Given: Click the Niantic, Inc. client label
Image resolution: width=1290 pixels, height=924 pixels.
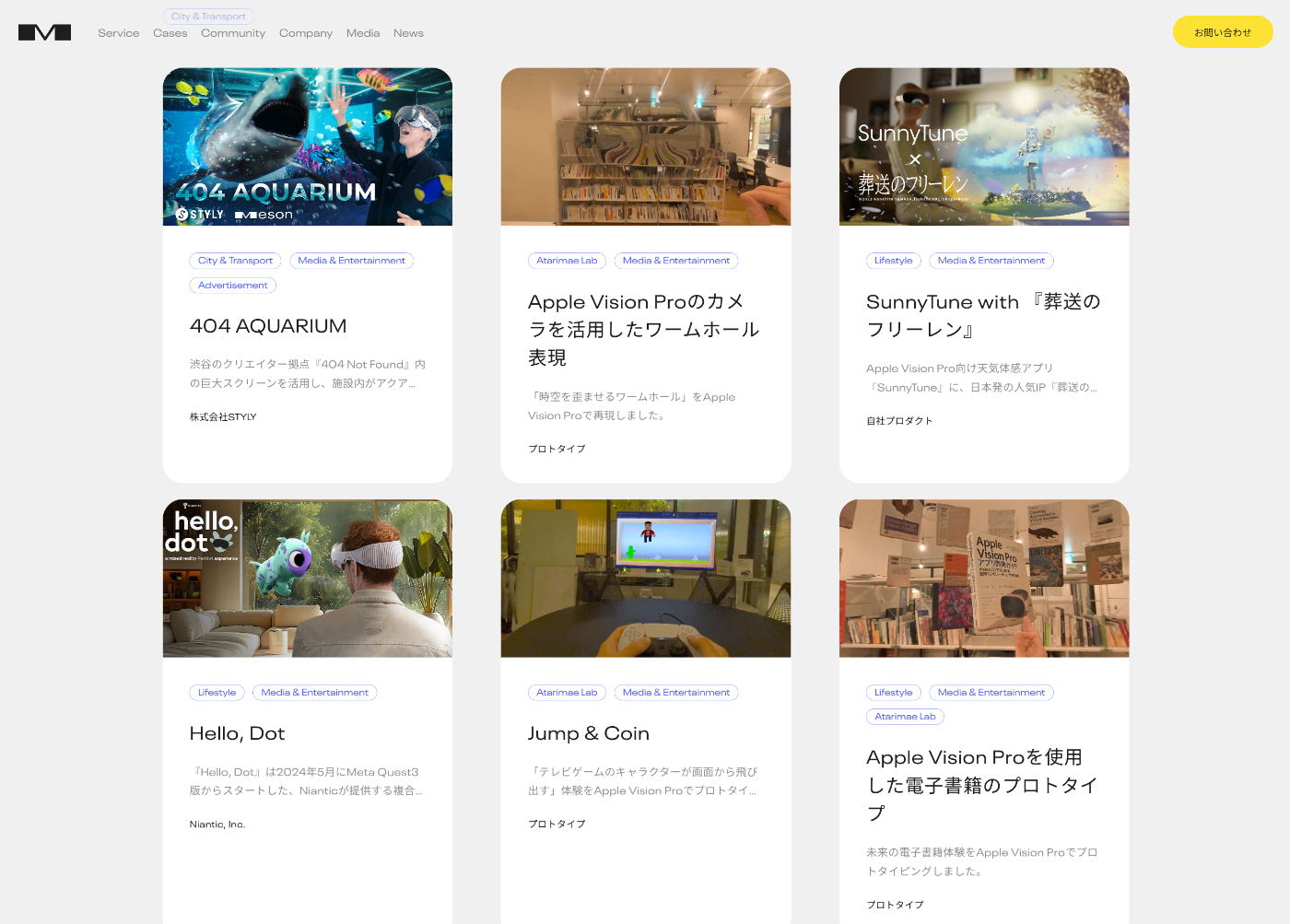Looking at the screenshot, I should click(x=217, y=825).
